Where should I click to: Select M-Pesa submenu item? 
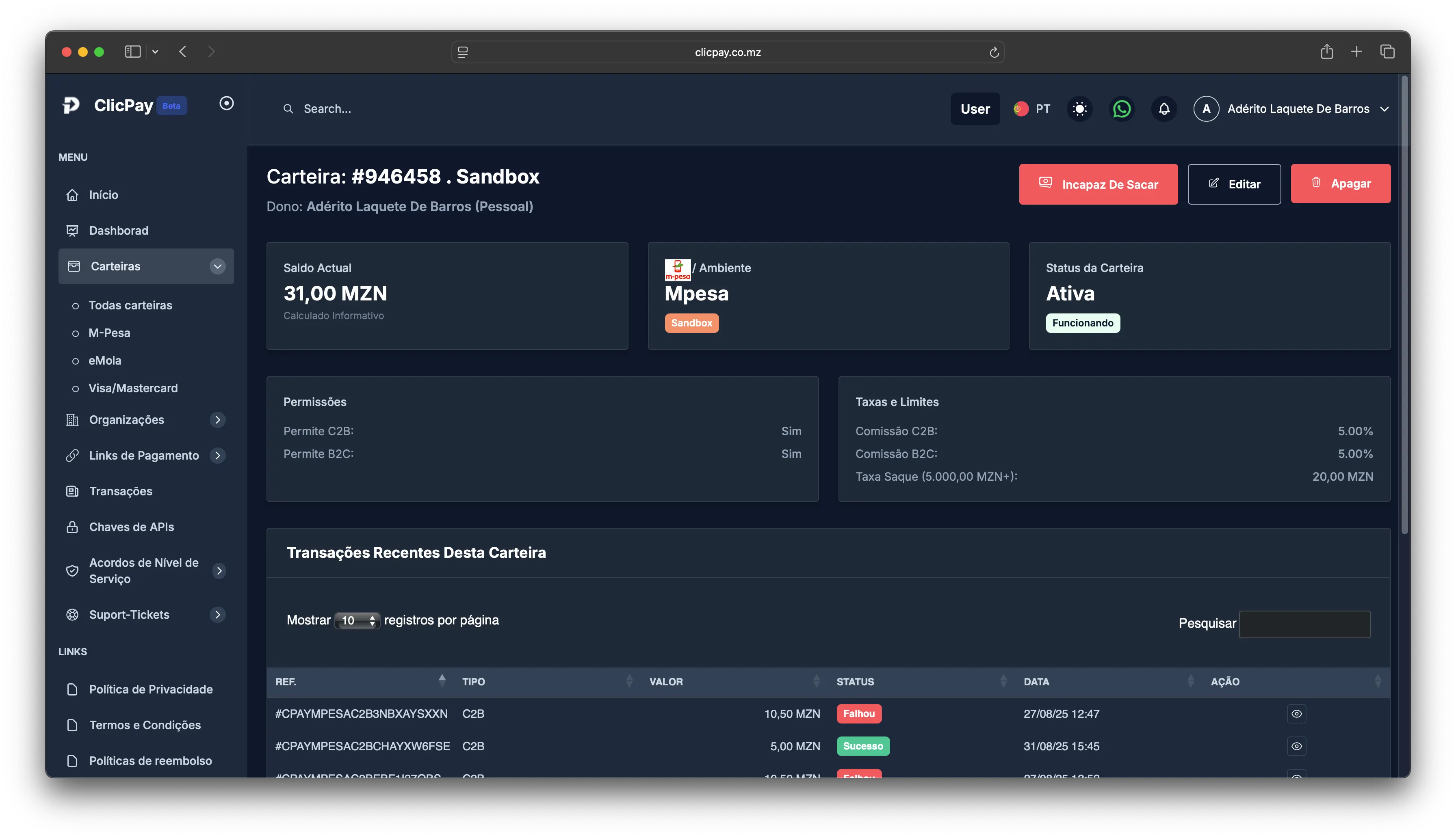(109, 333)
